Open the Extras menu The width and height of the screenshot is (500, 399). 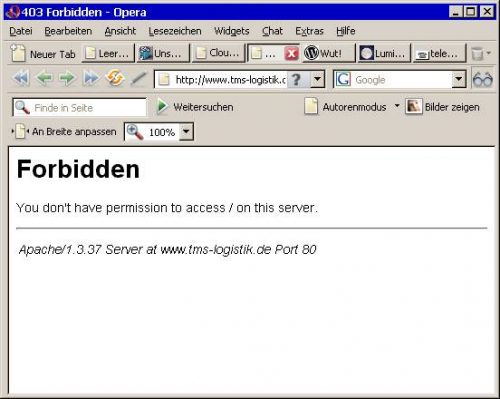tap(309, 31)
